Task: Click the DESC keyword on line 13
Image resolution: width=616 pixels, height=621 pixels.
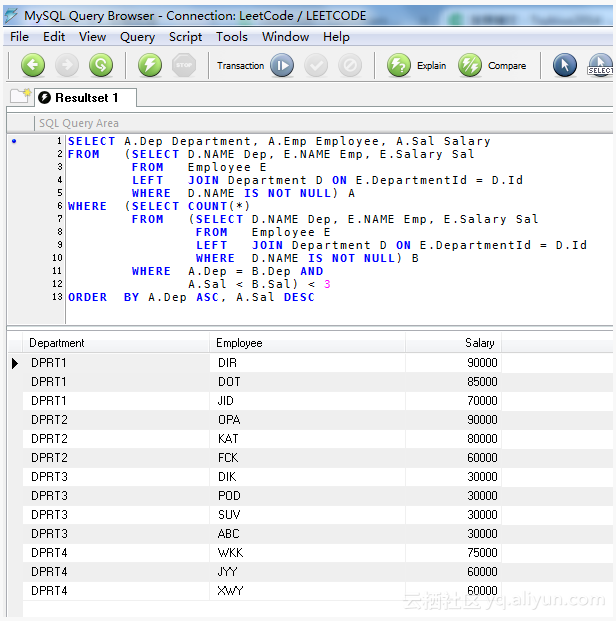Action: coord(299,297)
